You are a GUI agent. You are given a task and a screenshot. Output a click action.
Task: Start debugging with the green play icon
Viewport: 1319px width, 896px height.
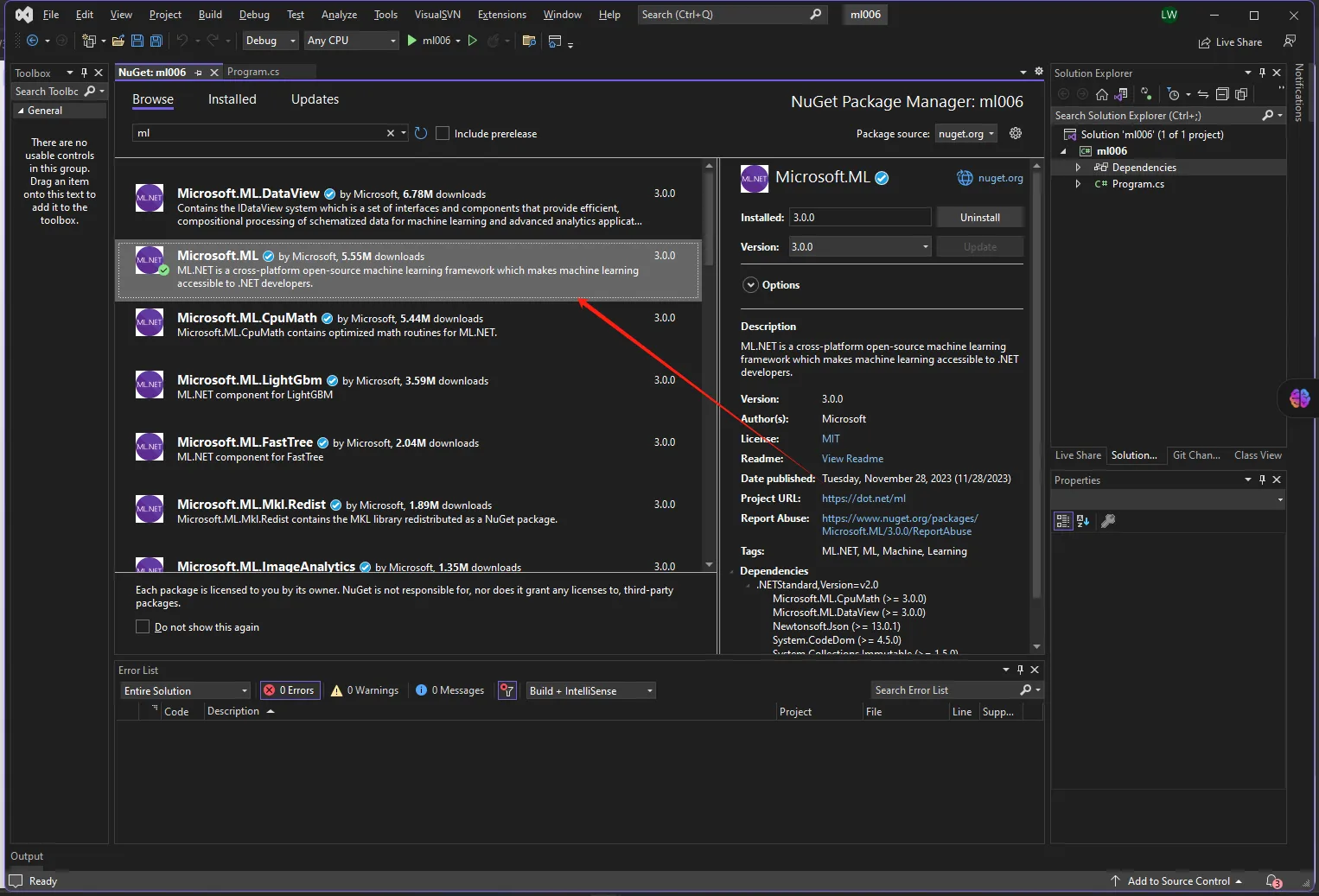[x=412, y=41]
